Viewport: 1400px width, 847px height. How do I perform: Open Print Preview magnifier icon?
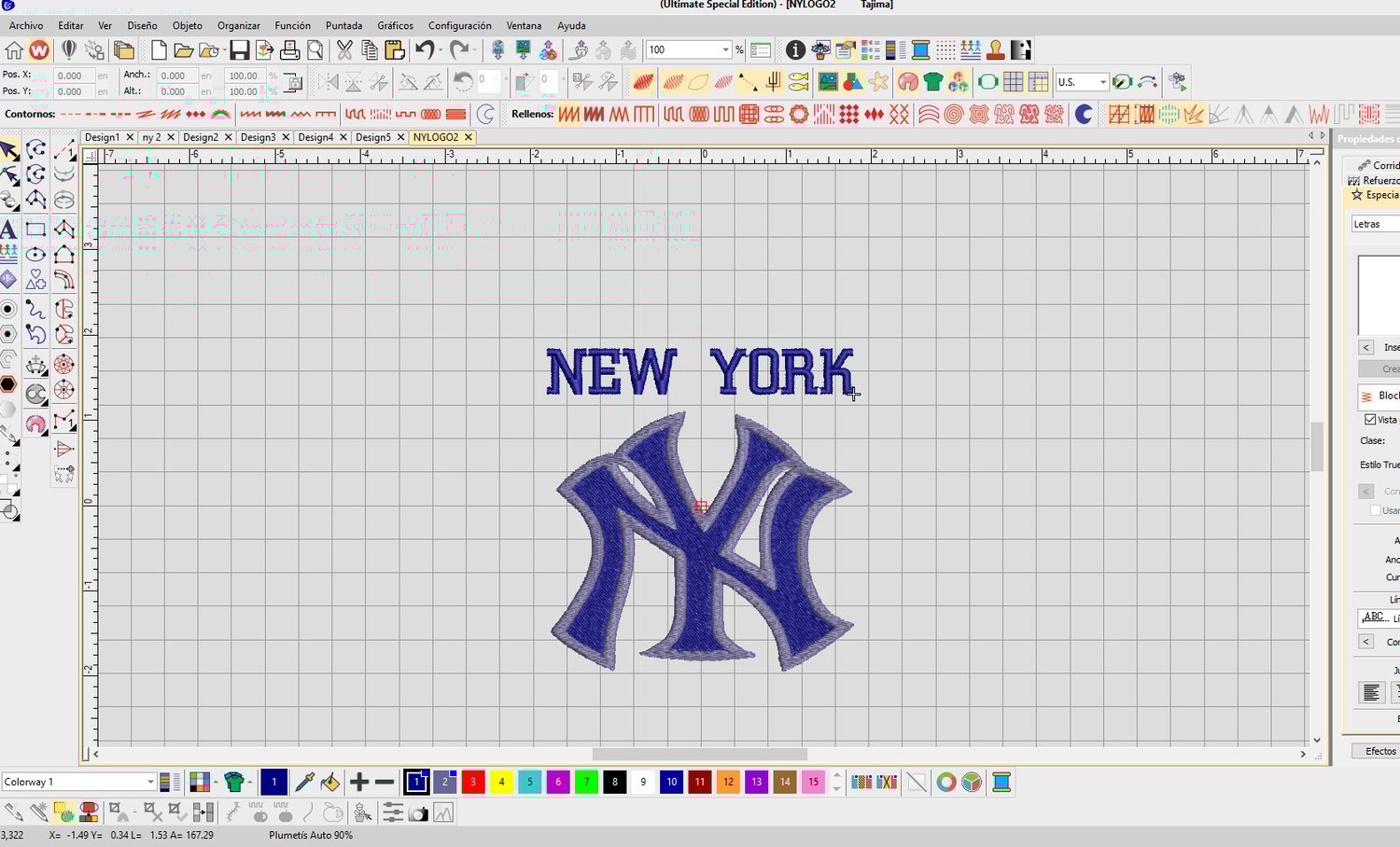click(x=315, y=49)
